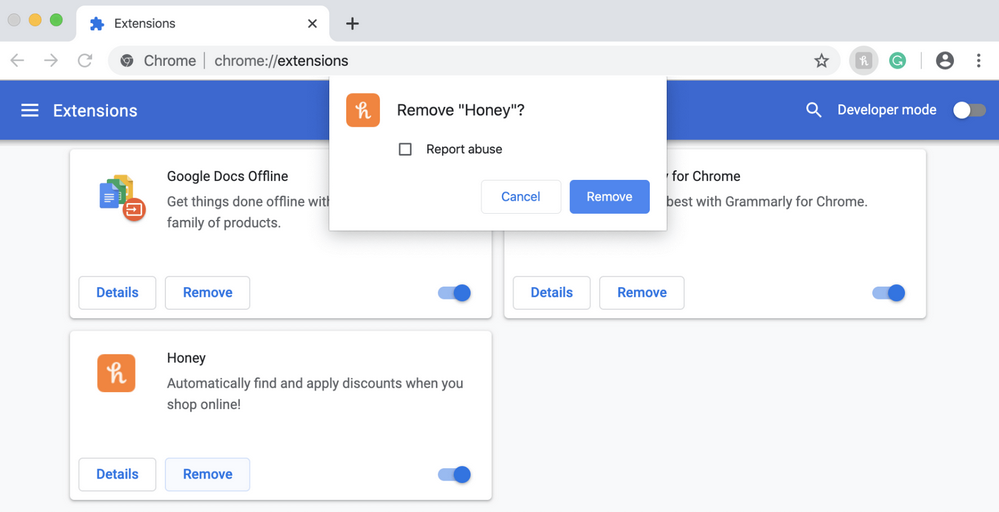Screen dimensions: 999x512
Task: Click Remove on the Google Docs Offline card
Action: (208, 293)
